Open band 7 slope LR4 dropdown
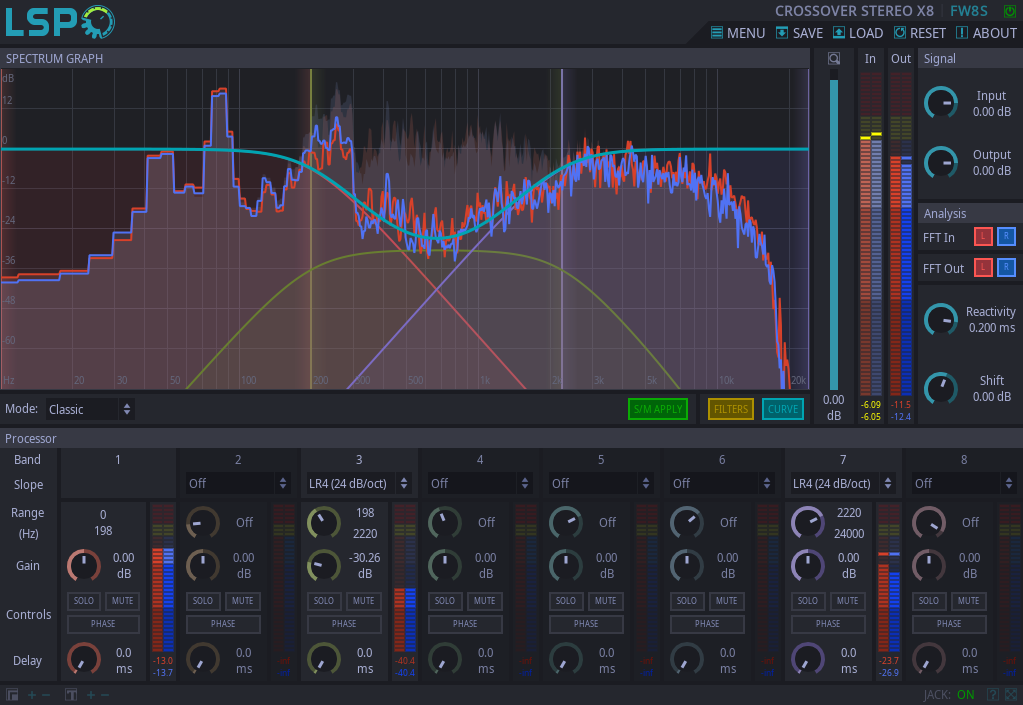 842,483
